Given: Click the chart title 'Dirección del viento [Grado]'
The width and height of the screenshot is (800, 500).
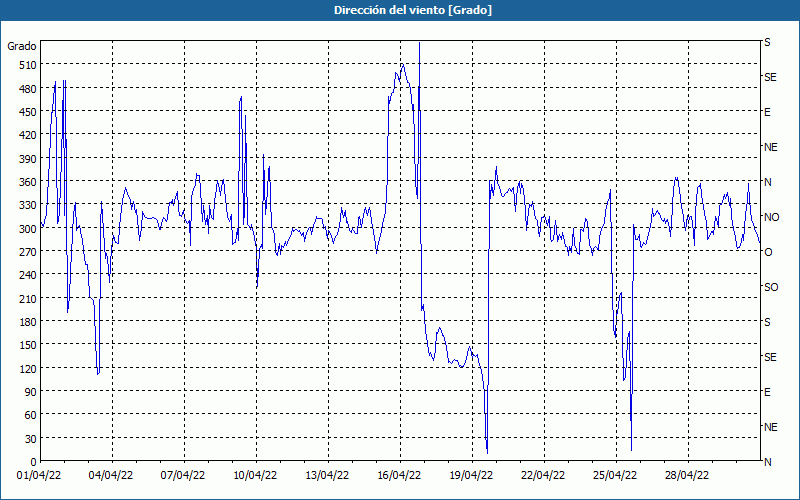Looking at the screenshot, I should click(413, 10).
